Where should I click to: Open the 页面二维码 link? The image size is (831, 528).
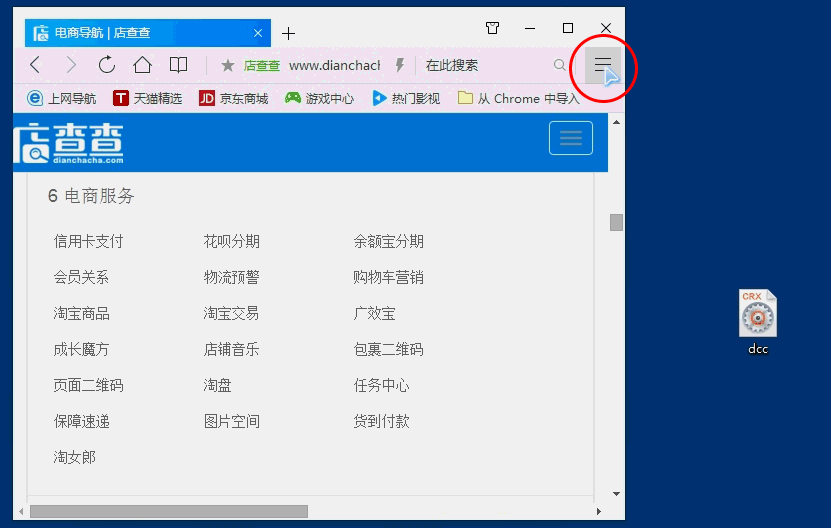click(x=89, y=385)
